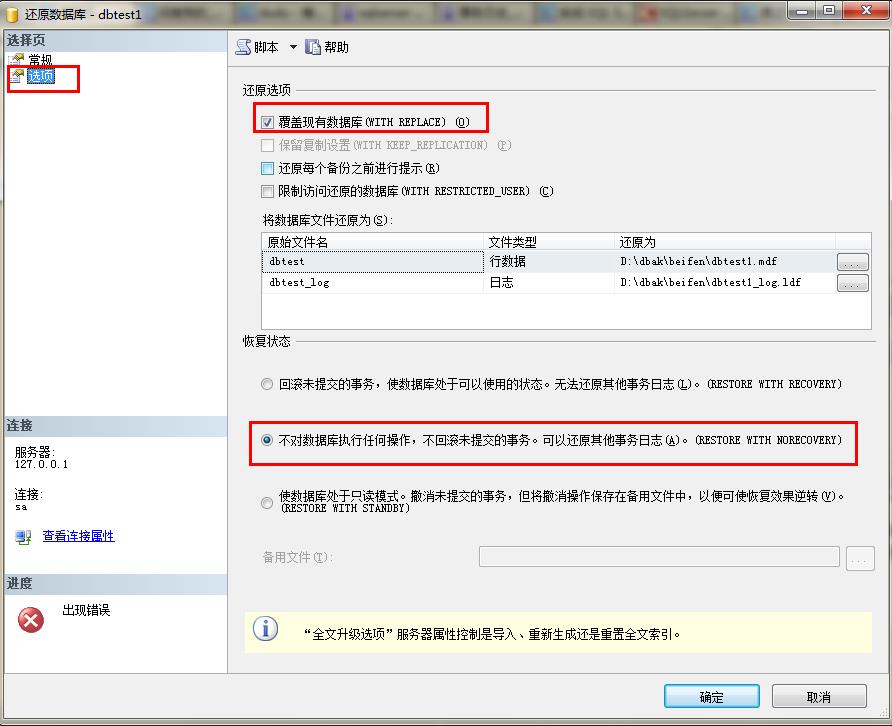Close the 还原数据库 dialog

pyautogui.click(x=866, y=10)
